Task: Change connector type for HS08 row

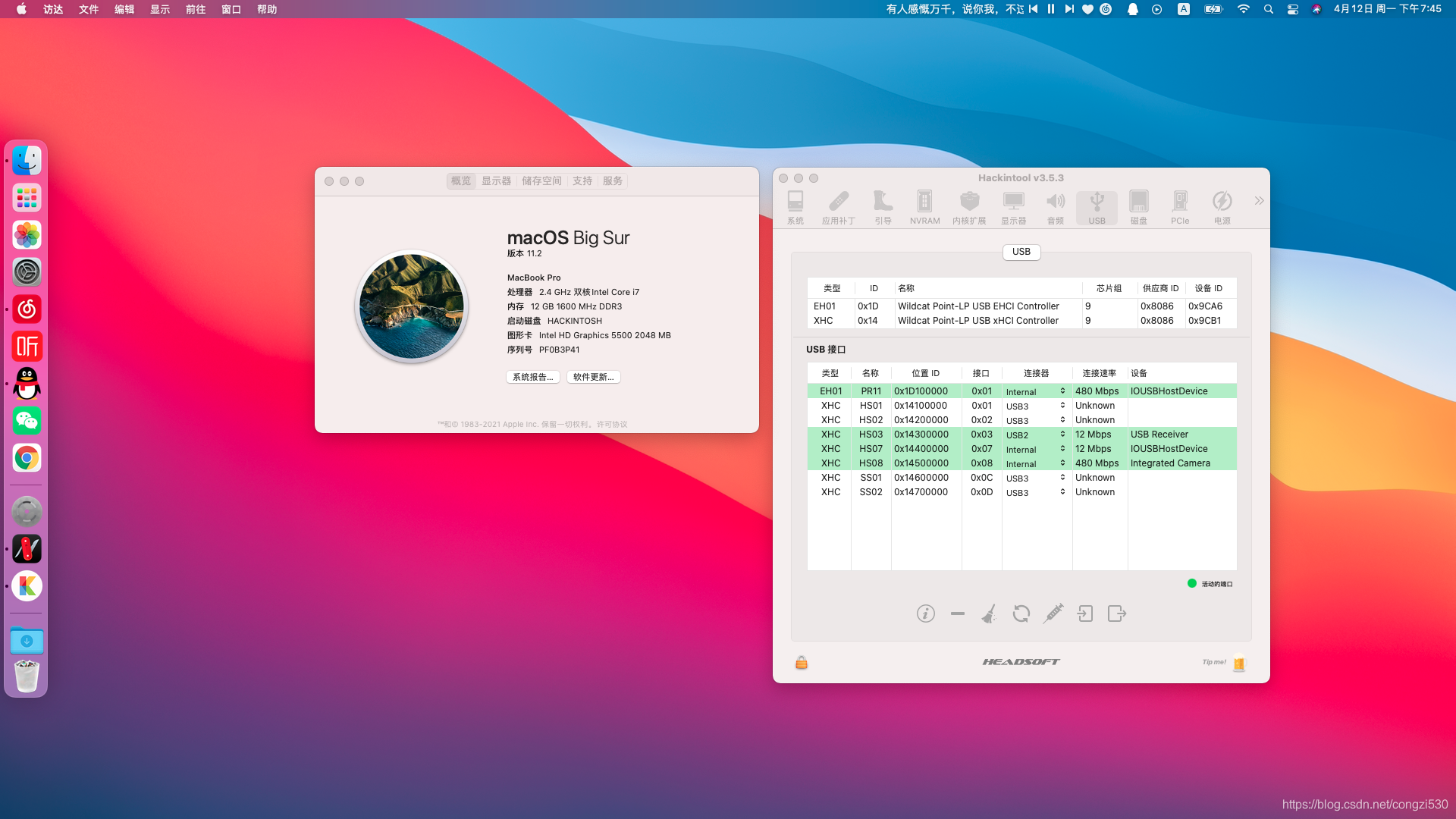Action: (1036, 463)
